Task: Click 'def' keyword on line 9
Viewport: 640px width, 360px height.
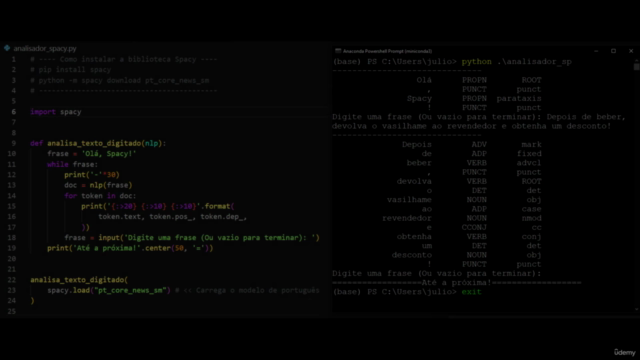Action: pyautogui.click(x=36, y=143)
